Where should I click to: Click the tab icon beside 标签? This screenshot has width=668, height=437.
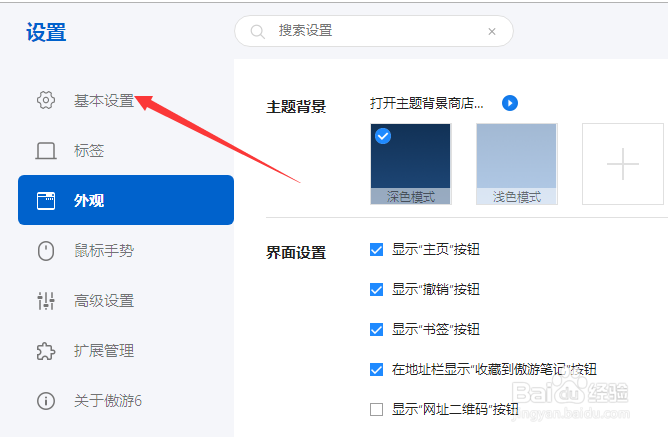click(45, 151)
